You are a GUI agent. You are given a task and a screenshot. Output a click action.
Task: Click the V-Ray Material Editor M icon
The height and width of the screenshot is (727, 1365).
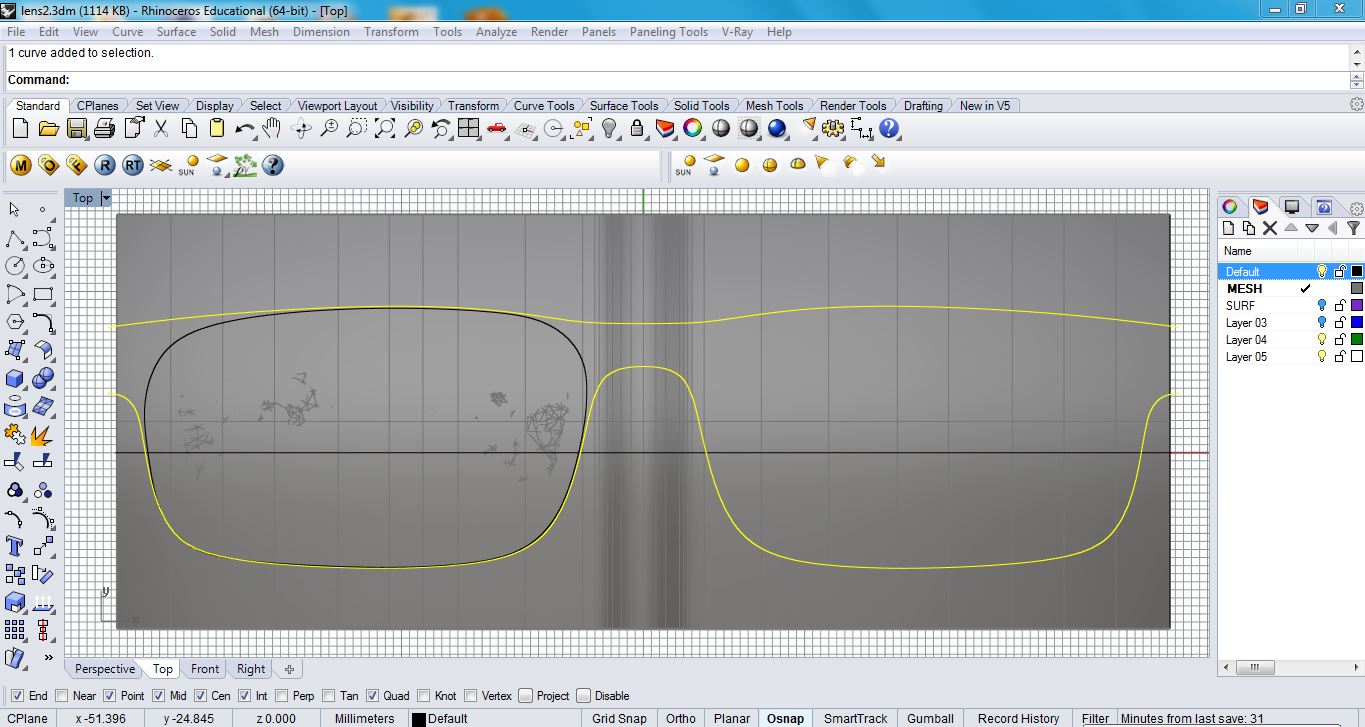[x=21, y=165]
